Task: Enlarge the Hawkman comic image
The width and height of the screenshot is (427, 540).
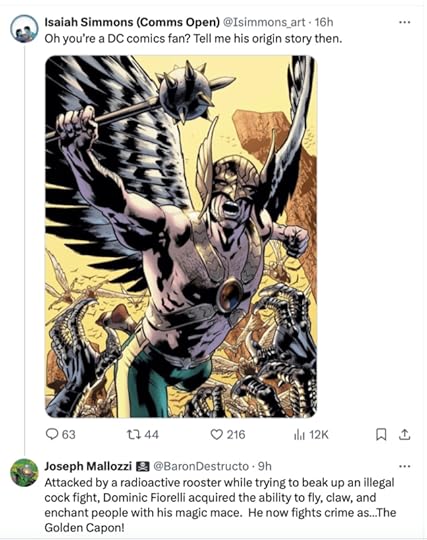Action: click(x=181, y=237)
